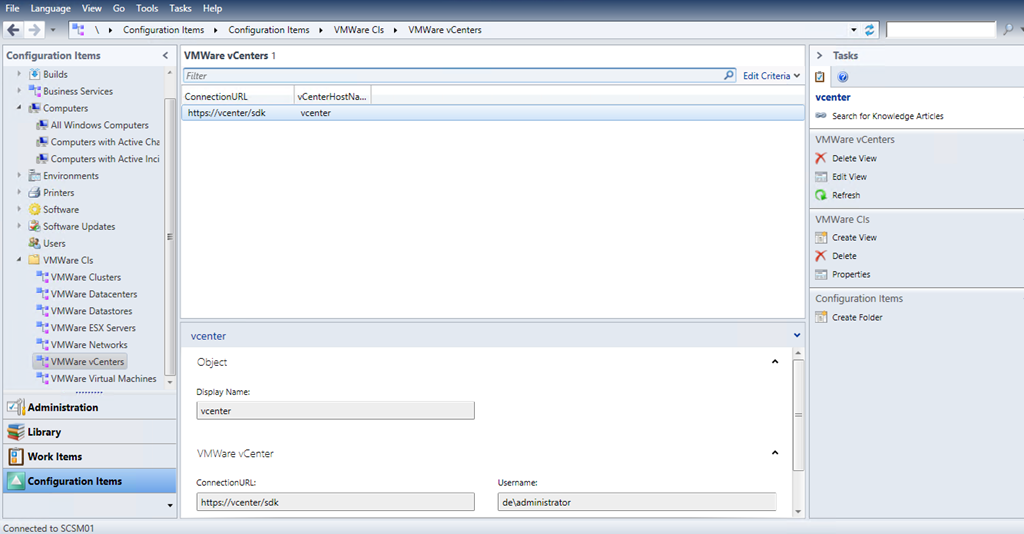1024x534 pixels.
Task: Switch to the Work Items workspace
Action: 55,457
